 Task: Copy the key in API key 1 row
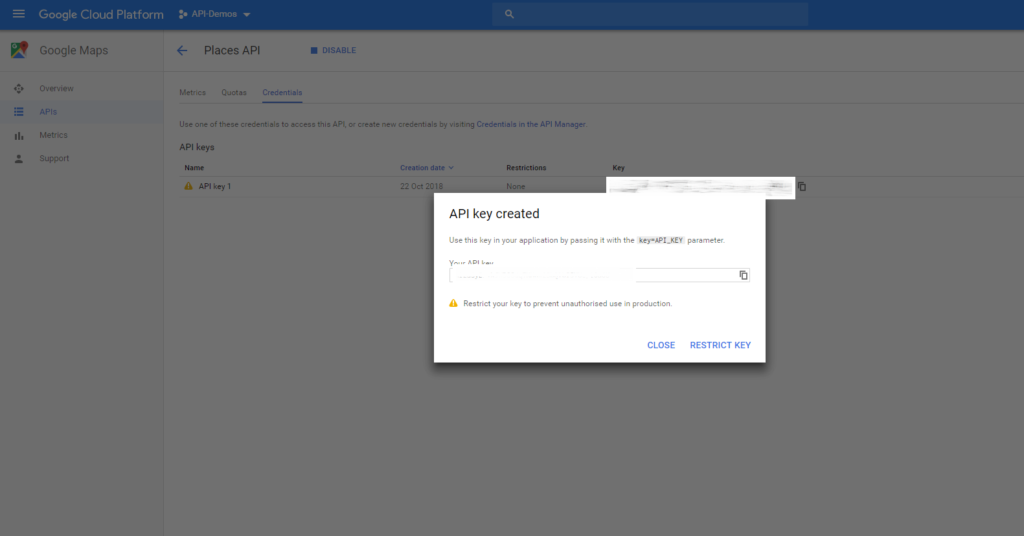802,187
